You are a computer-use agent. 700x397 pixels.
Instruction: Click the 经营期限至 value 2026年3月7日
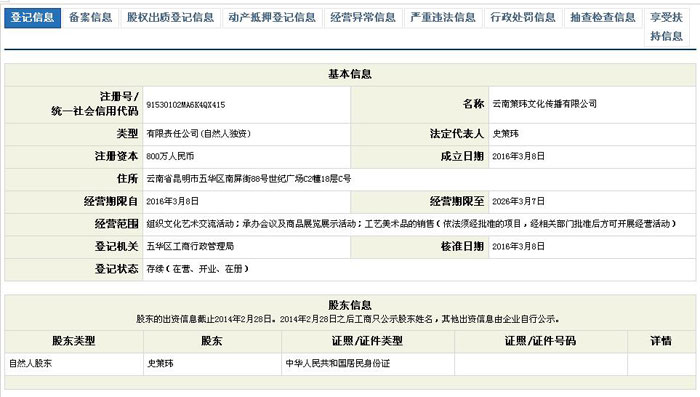click(518, 201)
